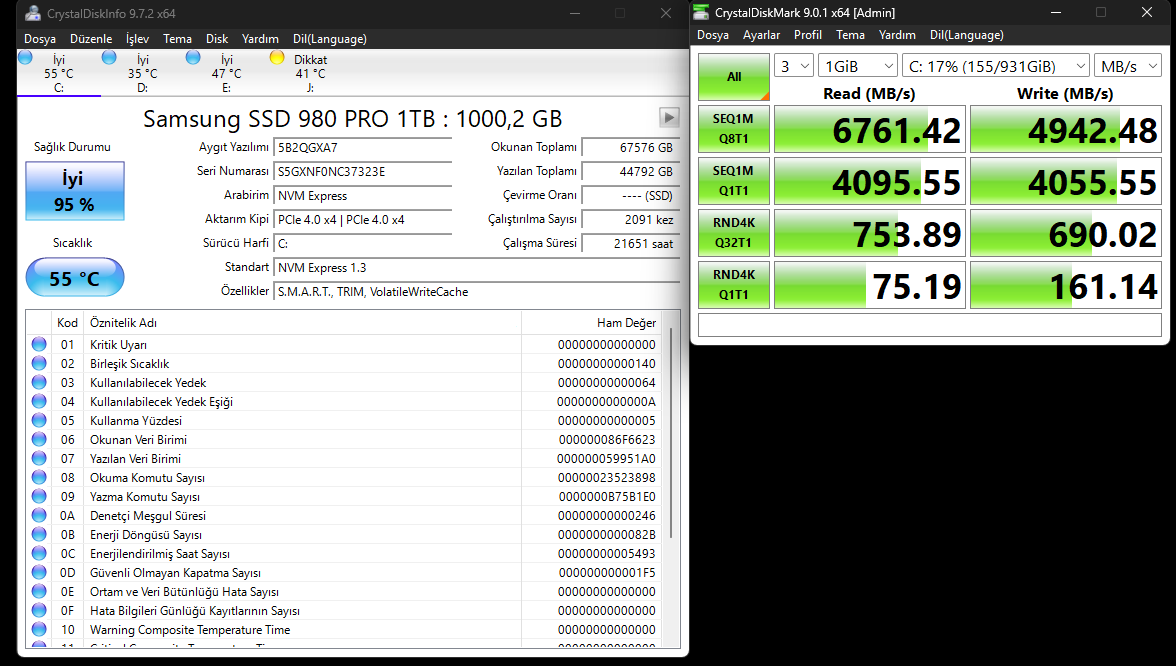Screen dimensions: 1176x666
Task: Click Standart field NVM Express 1.3
Action: 476,268
